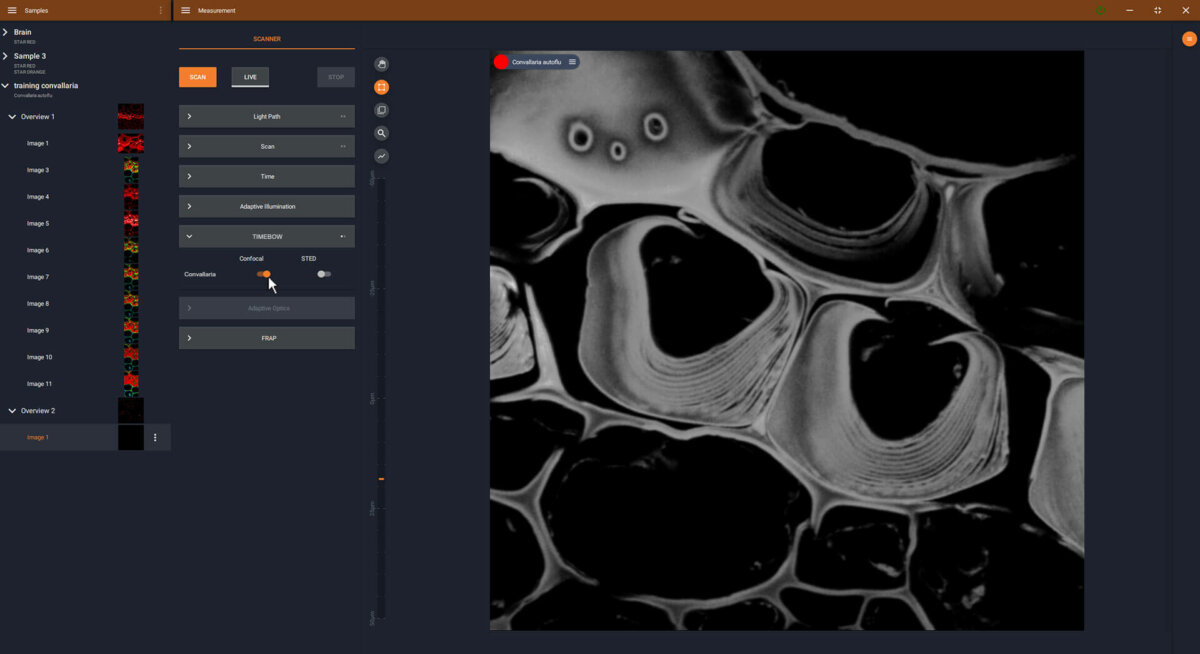Expand the FRAP section
Viewport: 1200px width, 654px height.
266,337
